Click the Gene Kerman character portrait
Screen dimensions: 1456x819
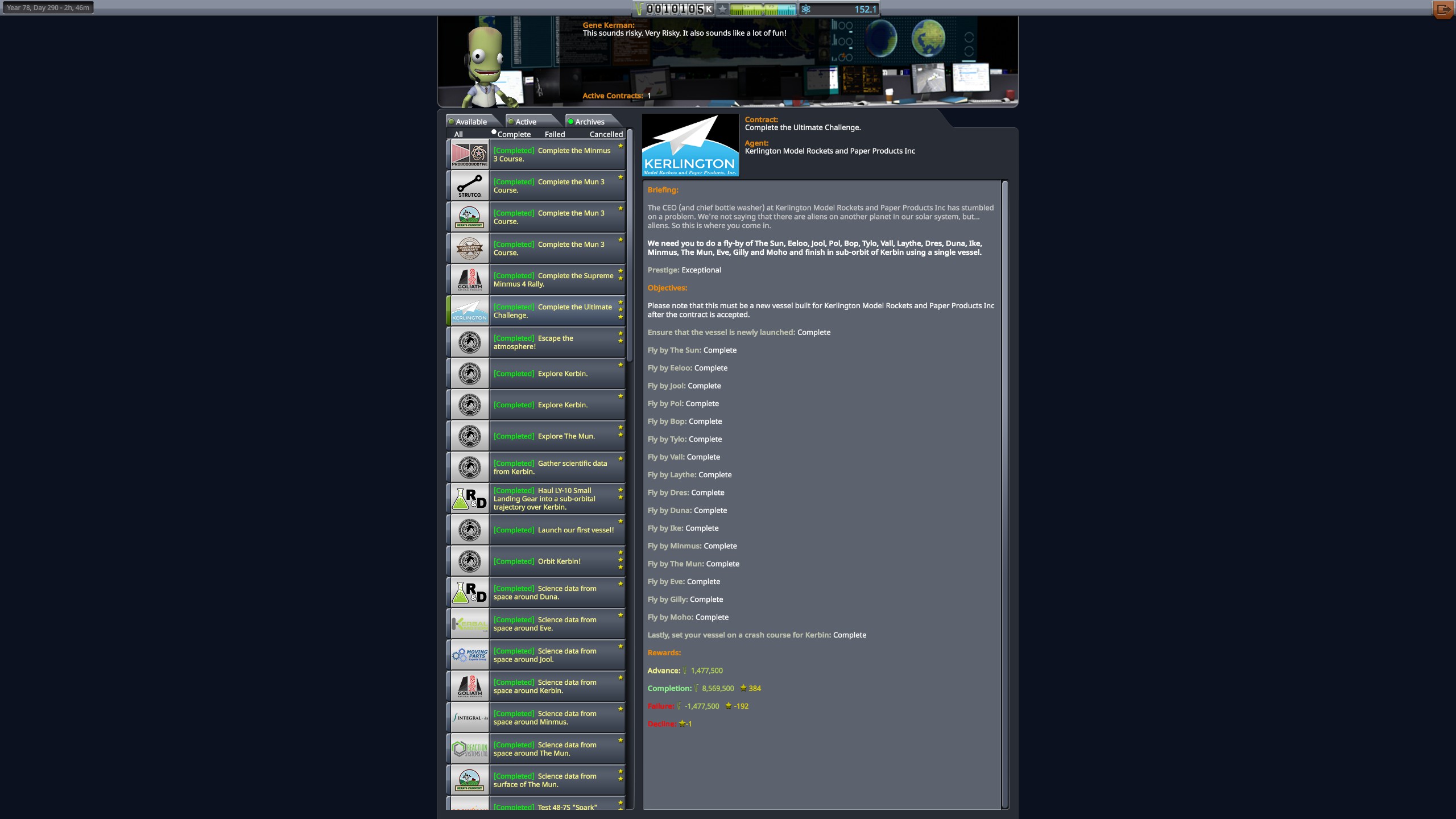(x=486, y=67)
